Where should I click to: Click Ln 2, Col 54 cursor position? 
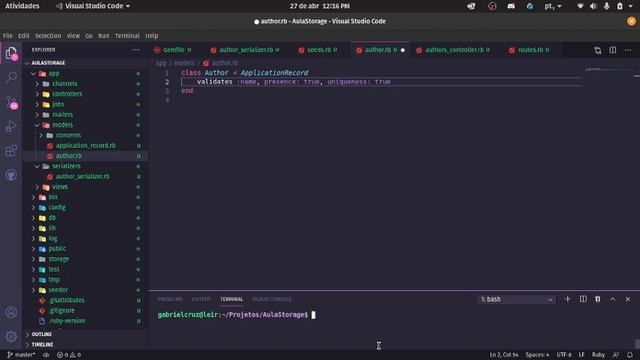pos(504,355)
